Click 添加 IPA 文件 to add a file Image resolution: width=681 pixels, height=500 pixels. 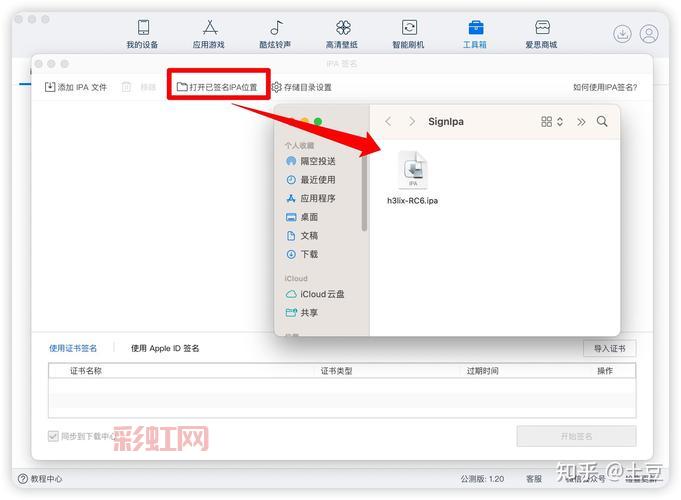pos(76,87)
